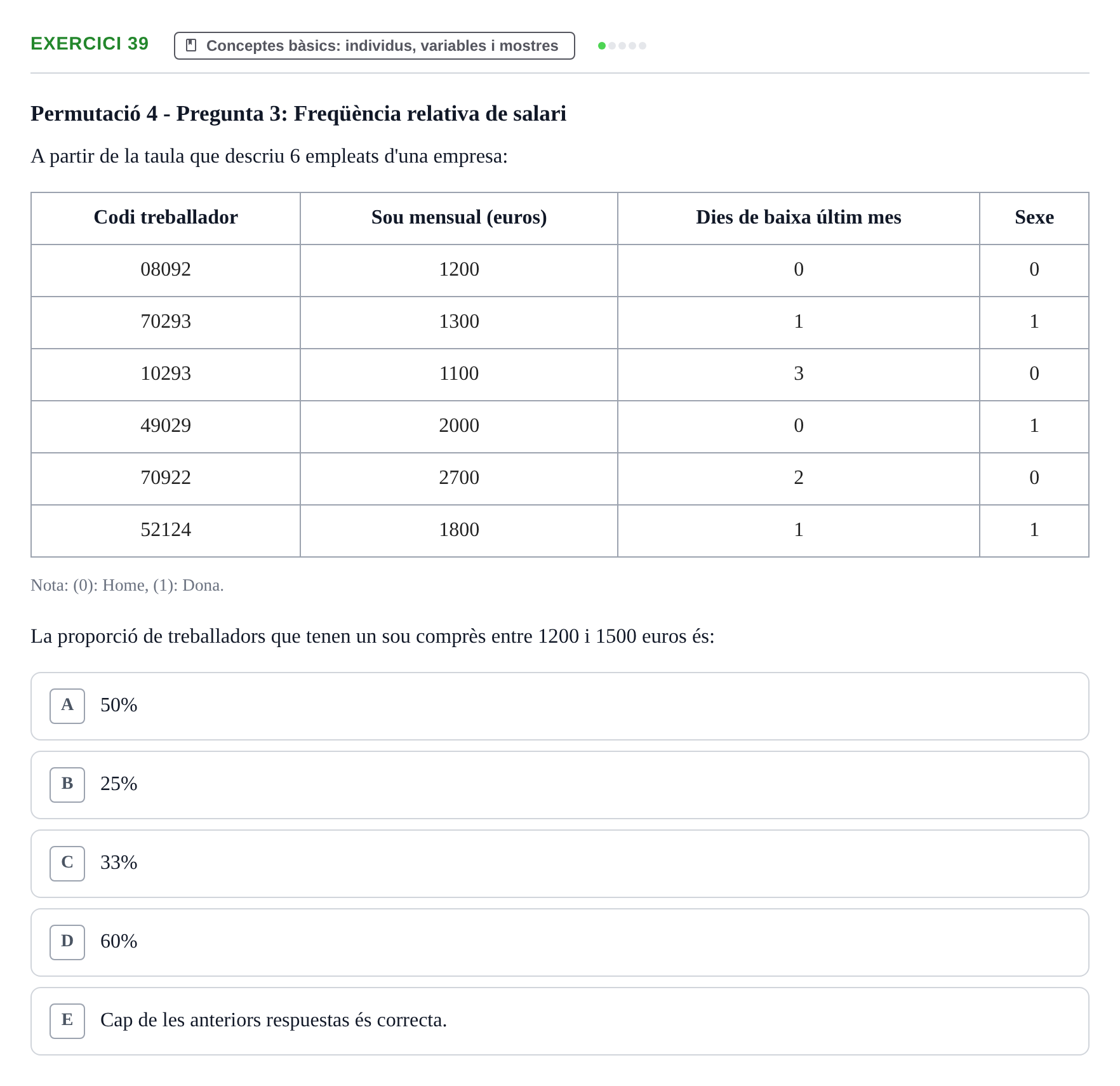Select answer option A 50%
Viewport: 1120px width, 1086px height.
pos(560,706)
